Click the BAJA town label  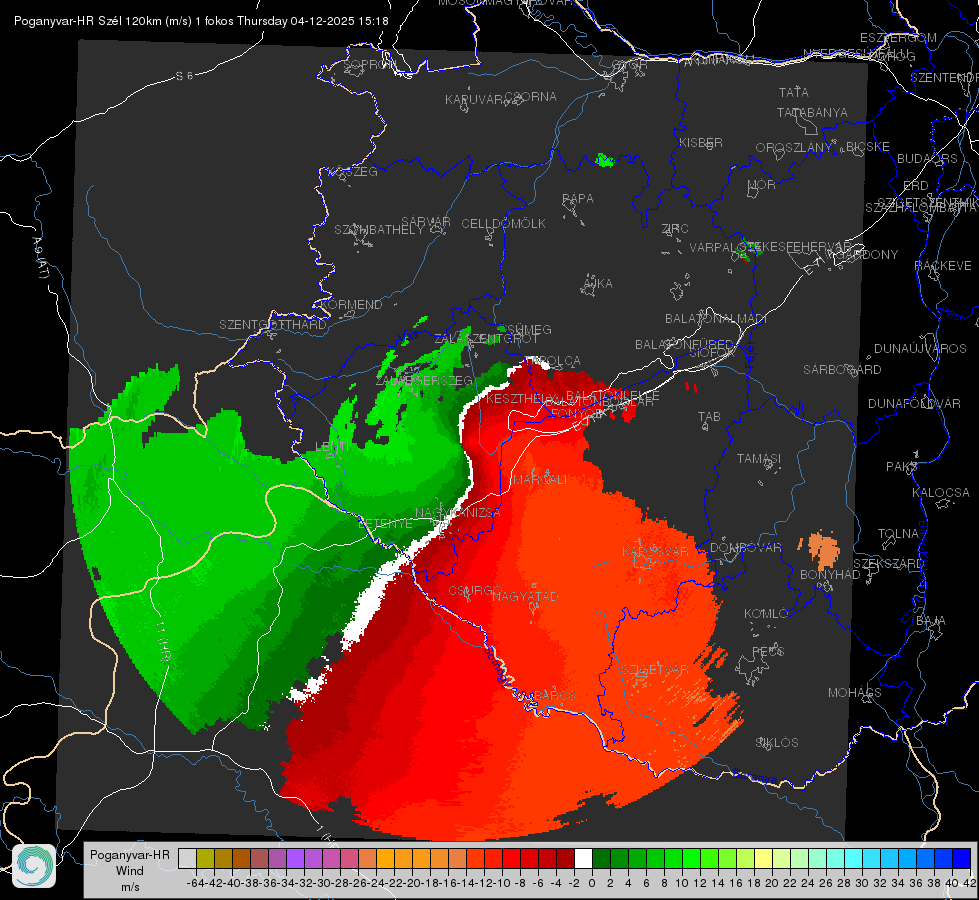click(x=931, y=621)
